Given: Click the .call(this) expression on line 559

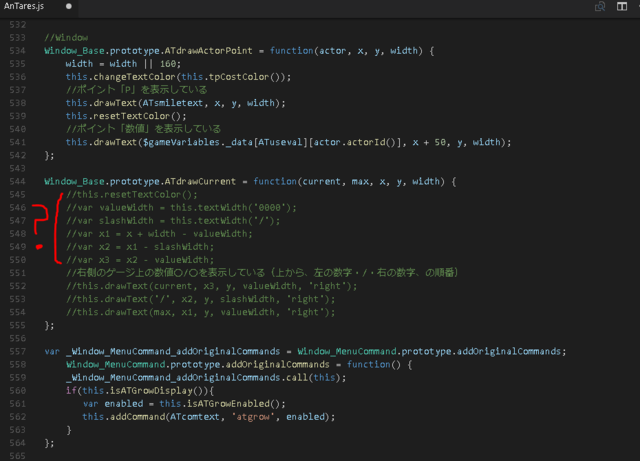Looking at the screenshot, I should click(310, 377).
